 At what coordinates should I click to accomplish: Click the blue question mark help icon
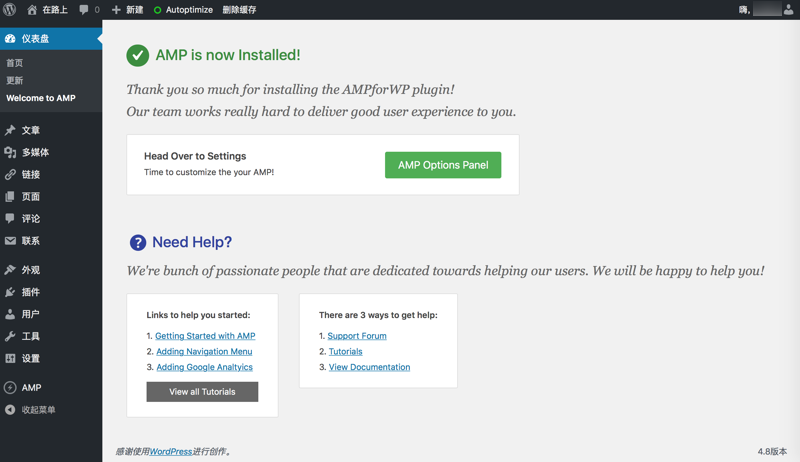[x=138, y=243]
